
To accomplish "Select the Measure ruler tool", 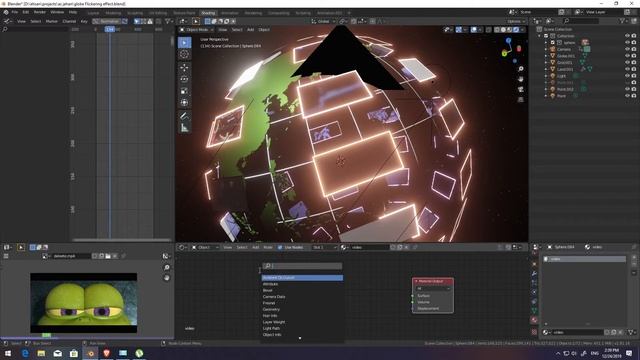I will (x=184, y=128).
